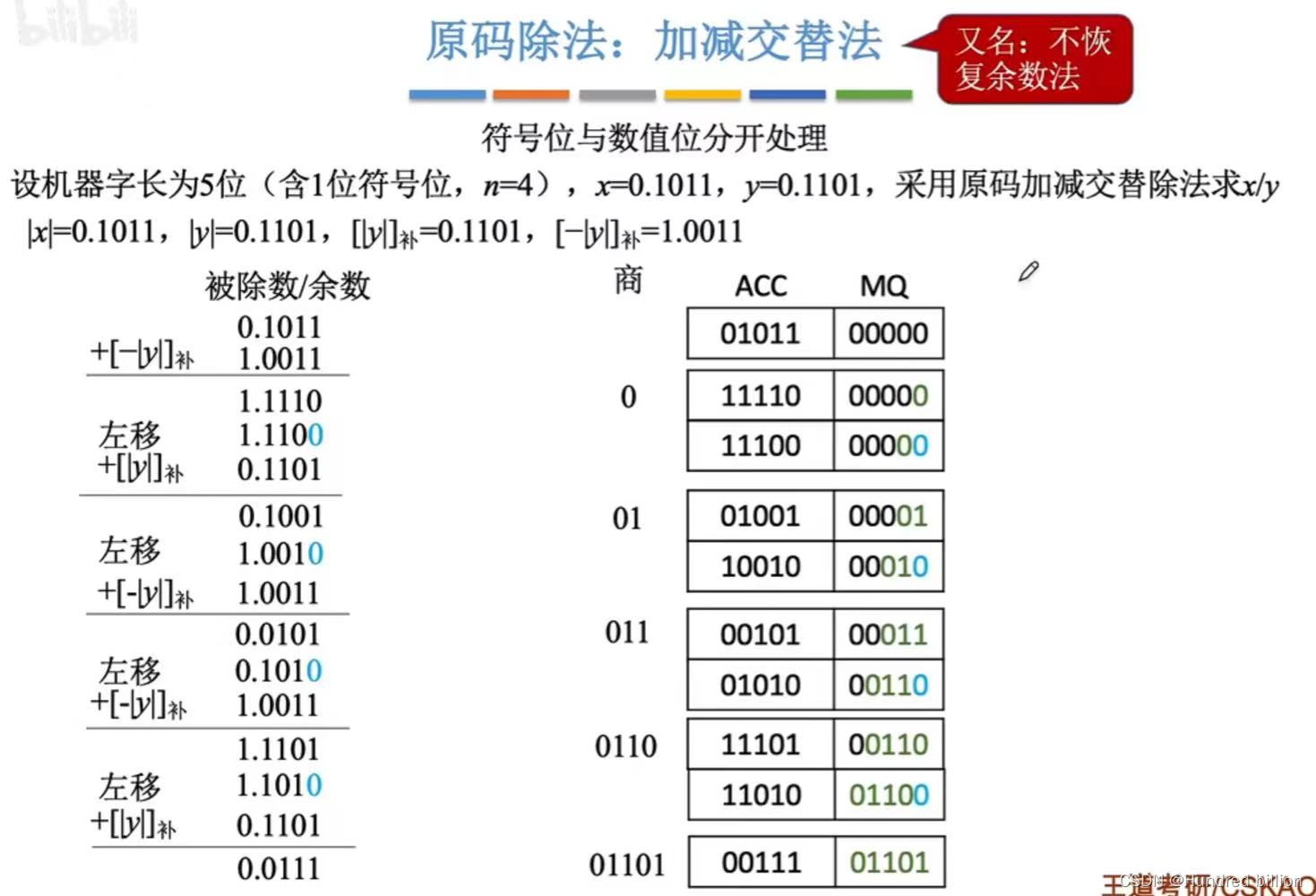Click the ACC column header

(761, 286)
